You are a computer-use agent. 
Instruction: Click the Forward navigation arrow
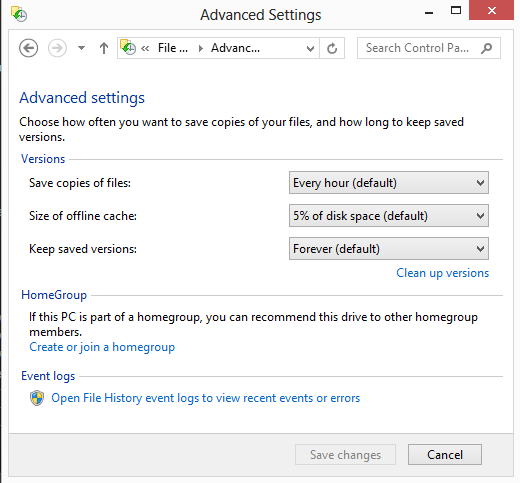(57, 48)
